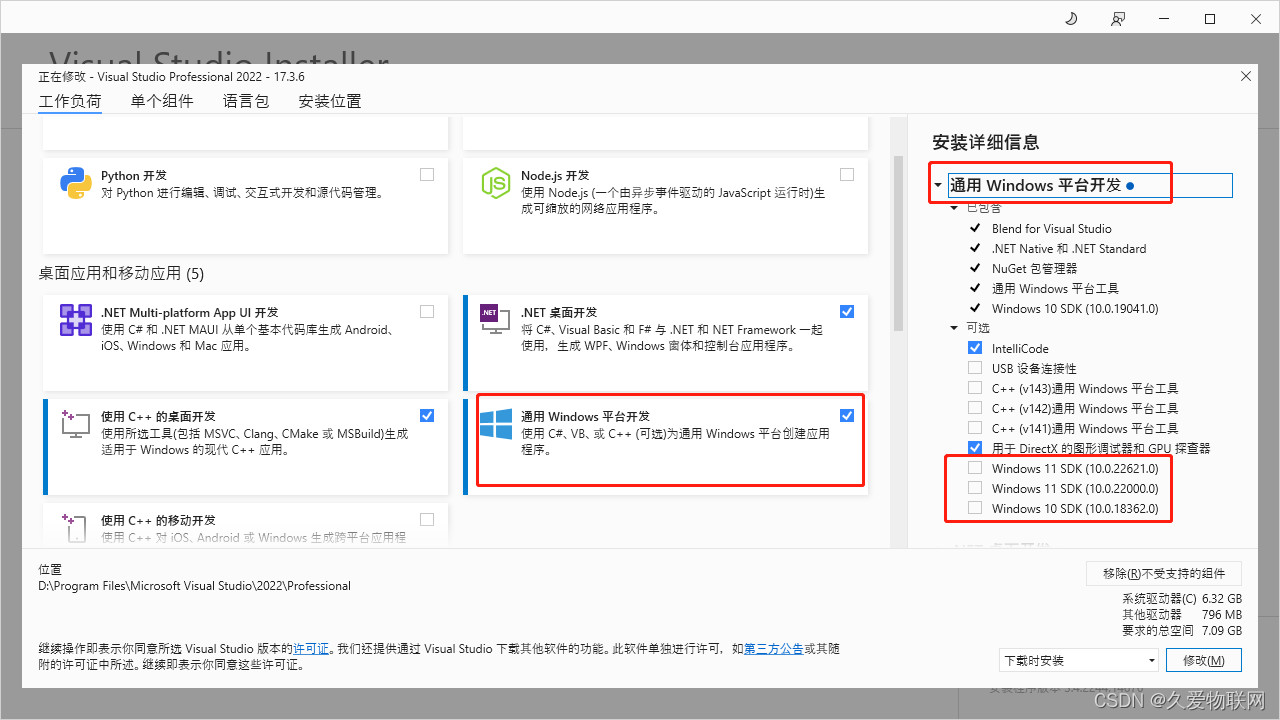1280x720 pixels.
Task: Check Windows 11 SDK (10.0.22000.0)
Action: point(975,488)
